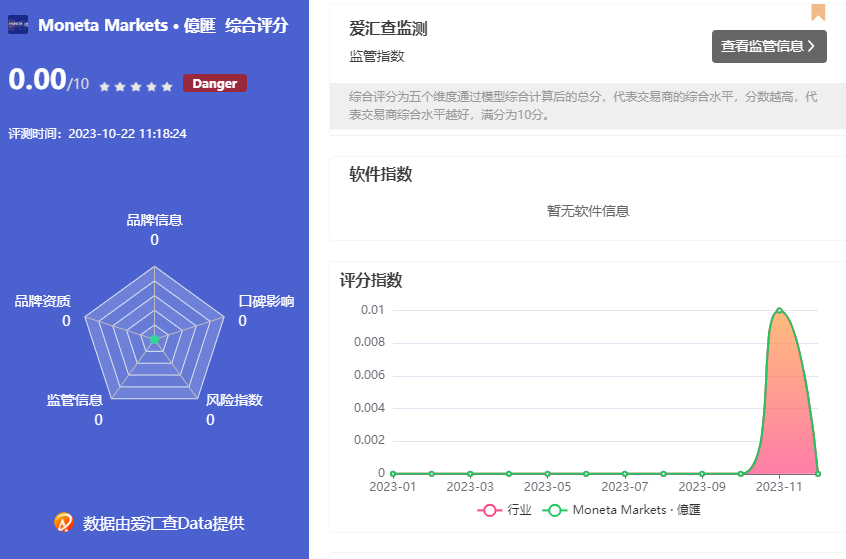Screen dimensions: 846x559
Task: Click 数据由爱汇查Data提供 text
Action: point(163,523)
